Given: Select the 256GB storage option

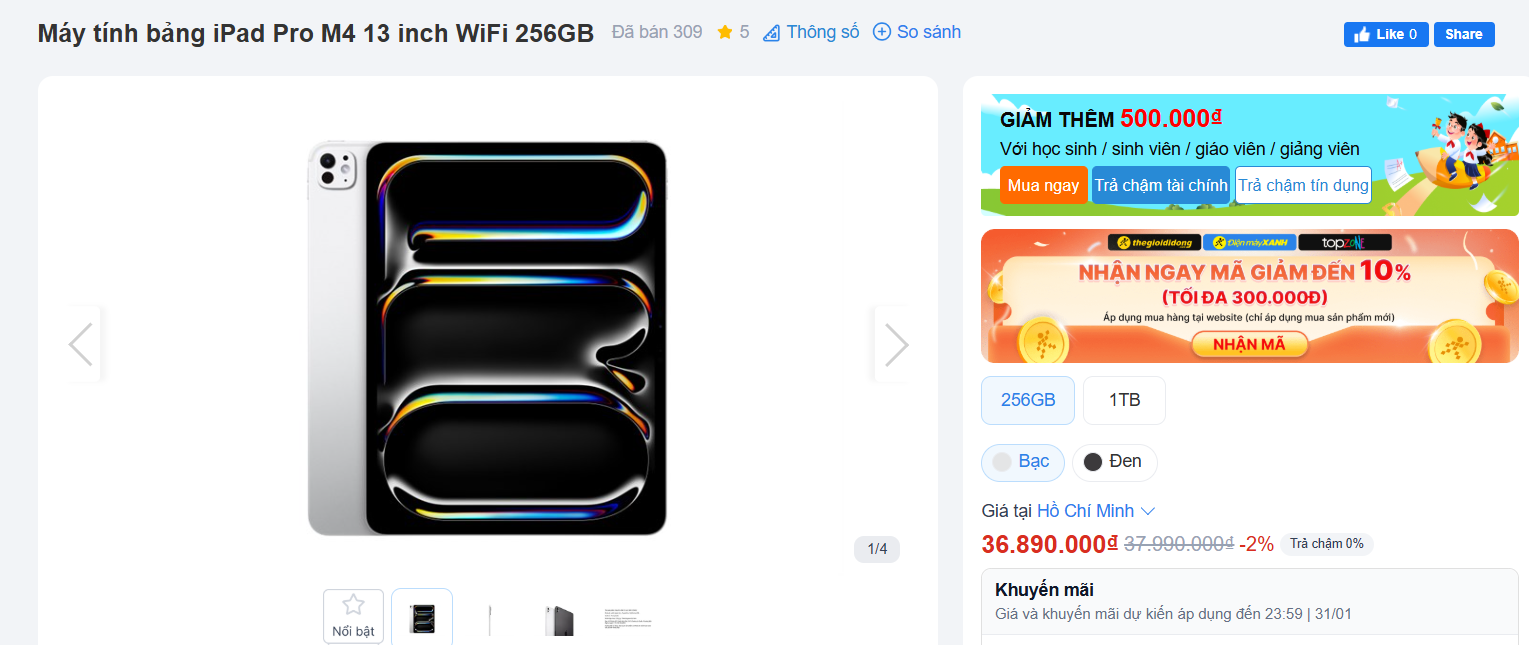Looking at the screenshot, I should coord(1028,400).
